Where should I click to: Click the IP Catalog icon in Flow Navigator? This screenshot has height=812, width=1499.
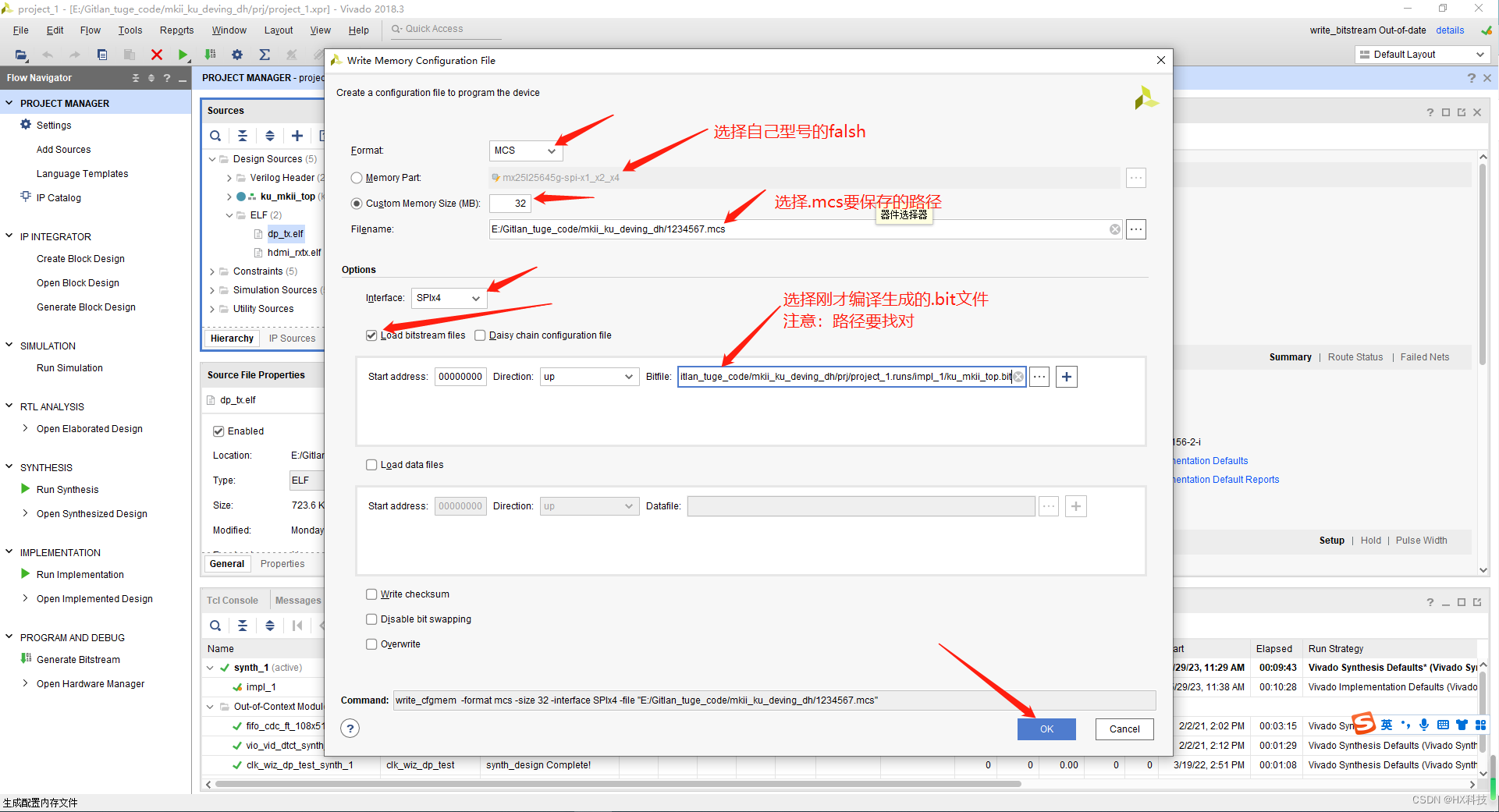tap(26, 197)
